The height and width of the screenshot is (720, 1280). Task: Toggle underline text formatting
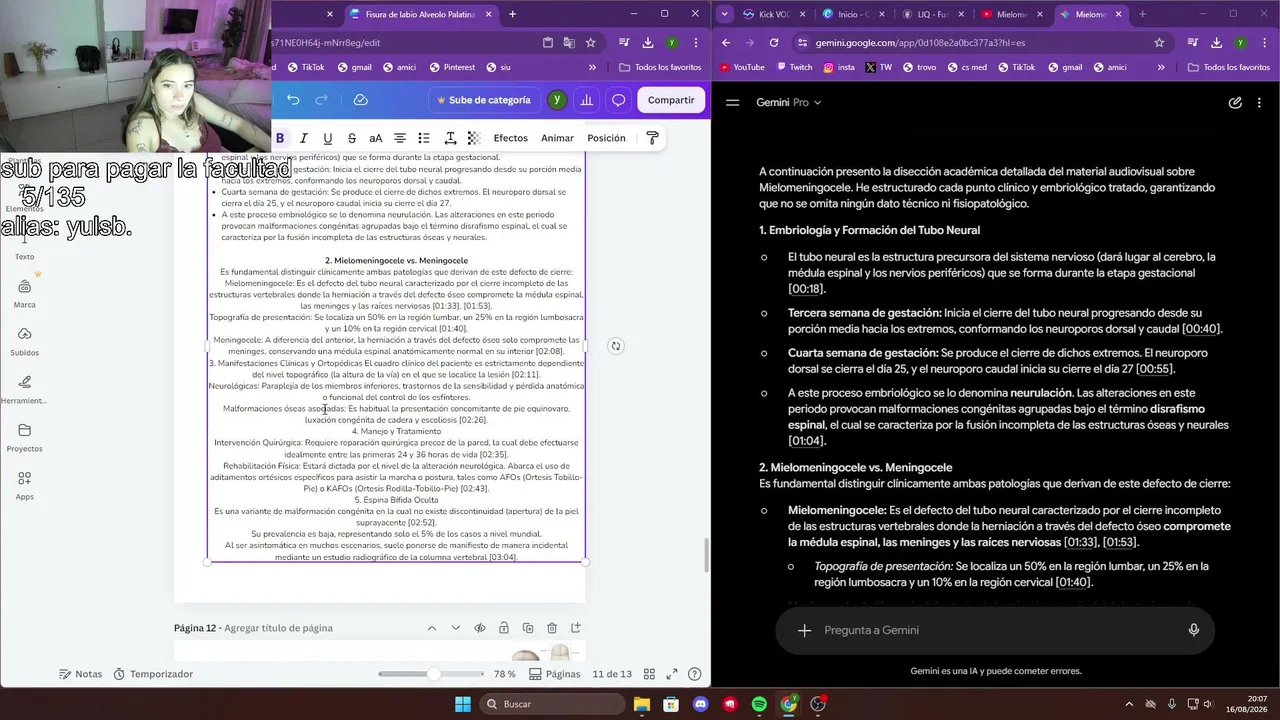[x=327, y=138]
